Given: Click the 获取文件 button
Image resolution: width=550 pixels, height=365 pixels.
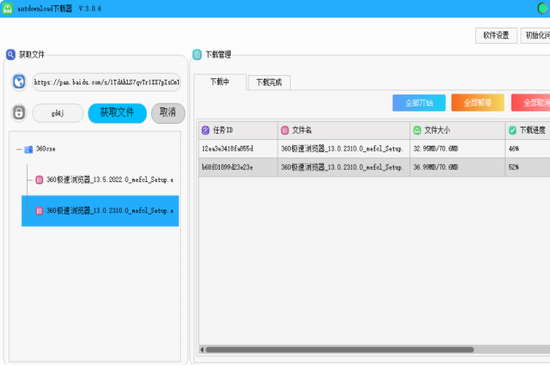Looking at the screenshot, I should [117, 113].
